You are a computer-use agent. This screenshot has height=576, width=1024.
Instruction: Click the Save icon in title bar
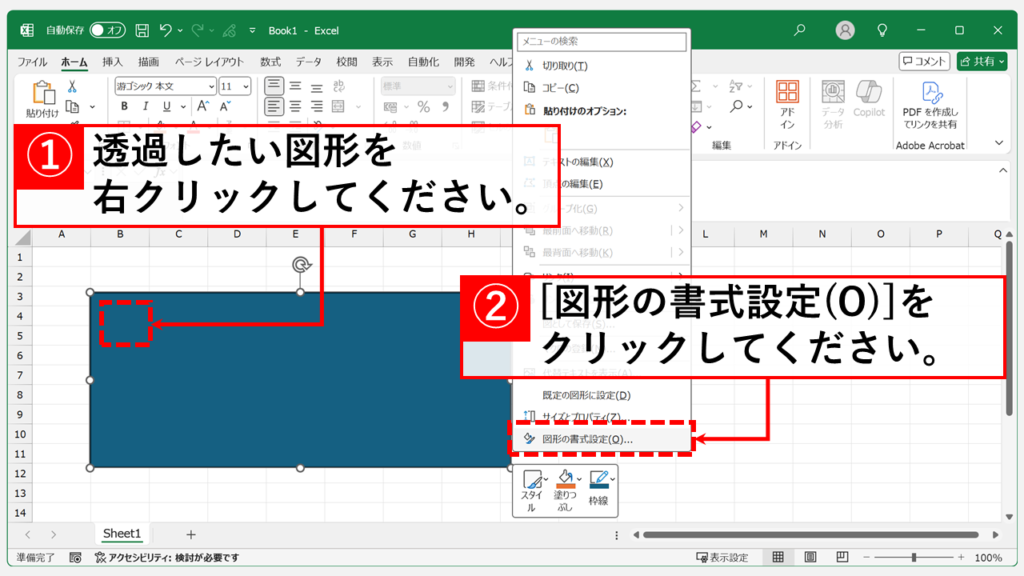pos(143,30)
